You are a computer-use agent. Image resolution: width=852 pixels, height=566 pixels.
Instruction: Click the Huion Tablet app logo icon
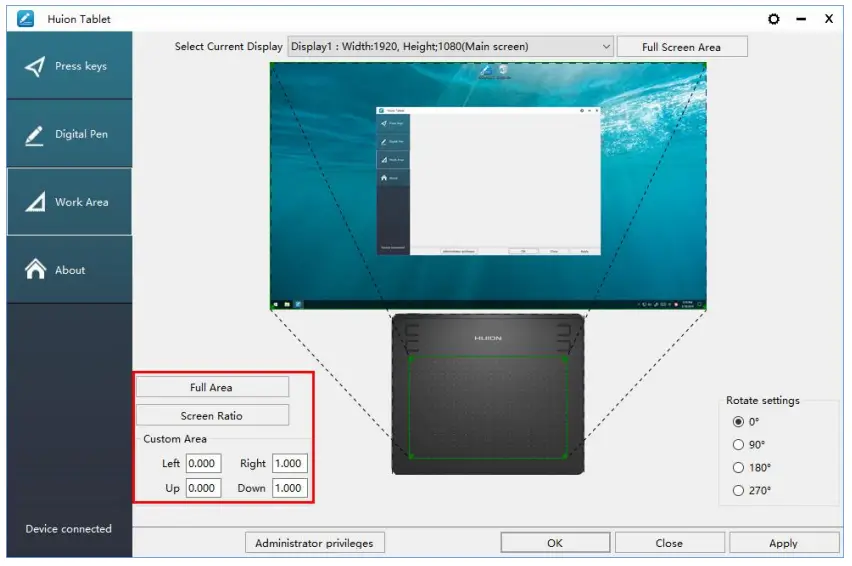[25, 18]
